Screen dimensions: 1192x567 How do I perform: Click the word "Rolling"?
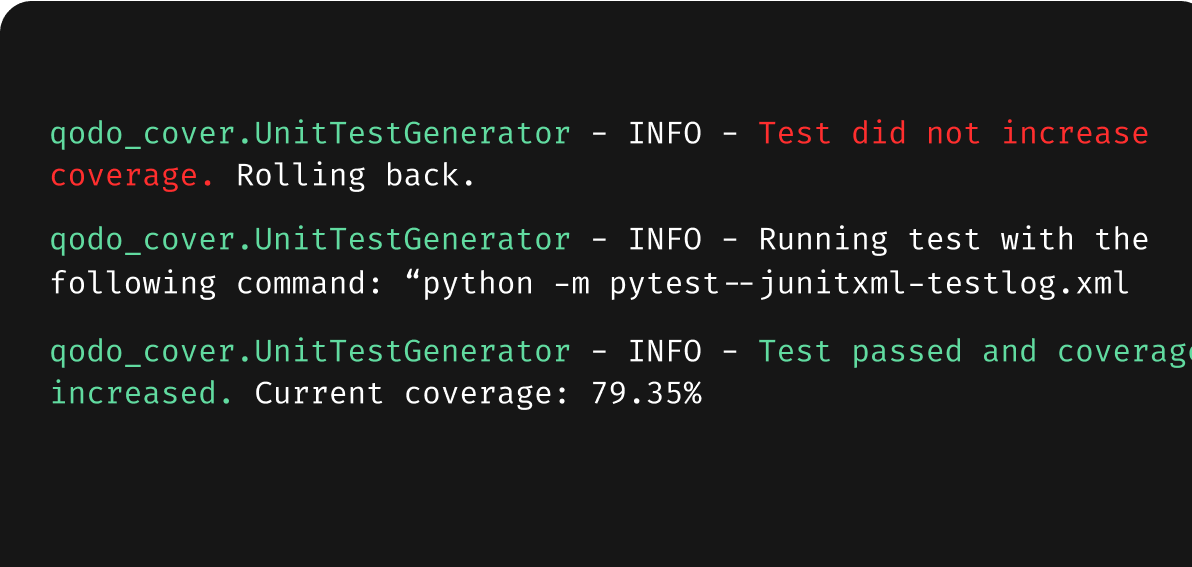point(301,176)
